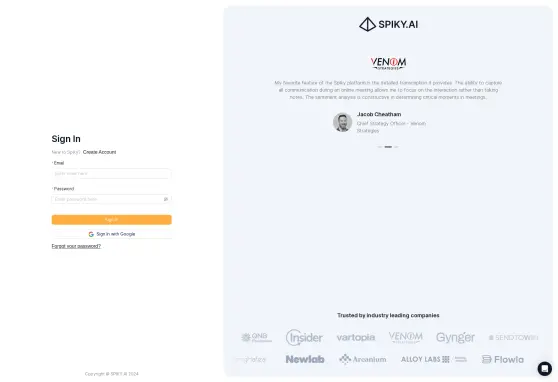
Task: Click the orange Sign In button
Action: click(x=112, y=220)
